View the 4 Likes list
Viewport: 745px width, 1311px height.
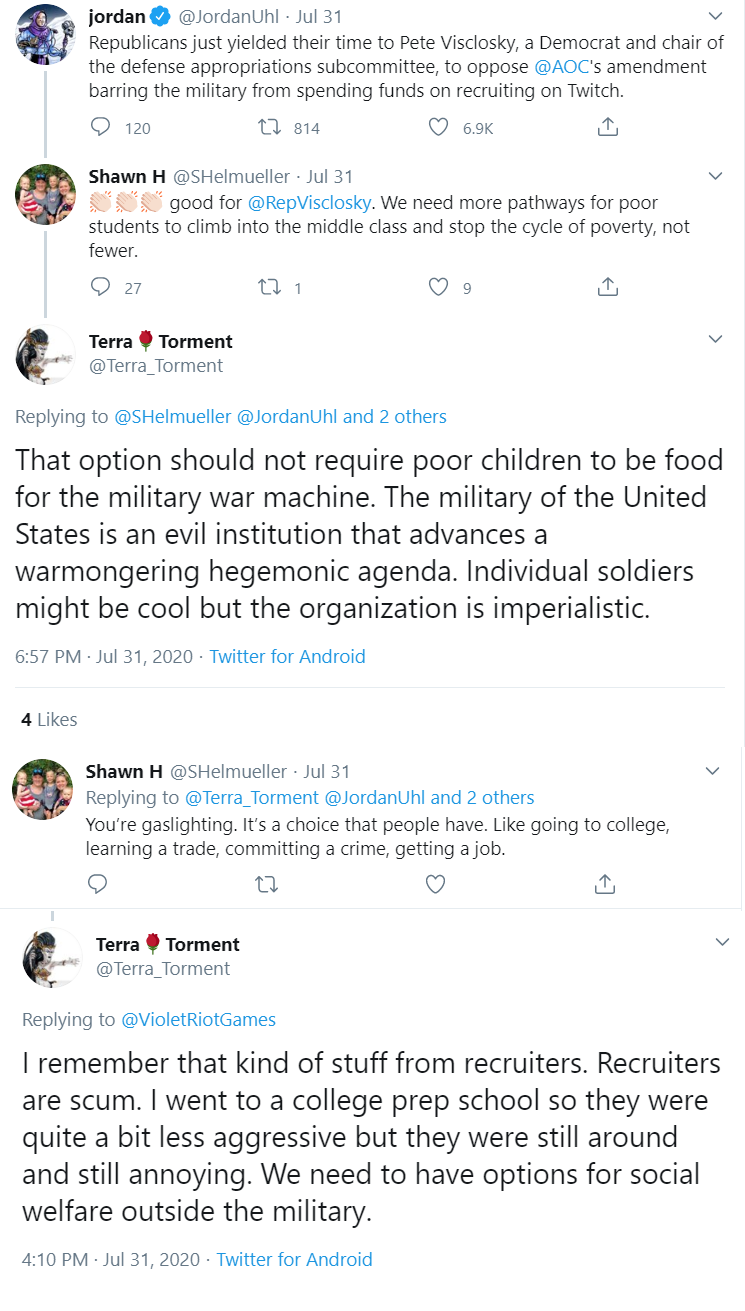(x=49, y=719)
